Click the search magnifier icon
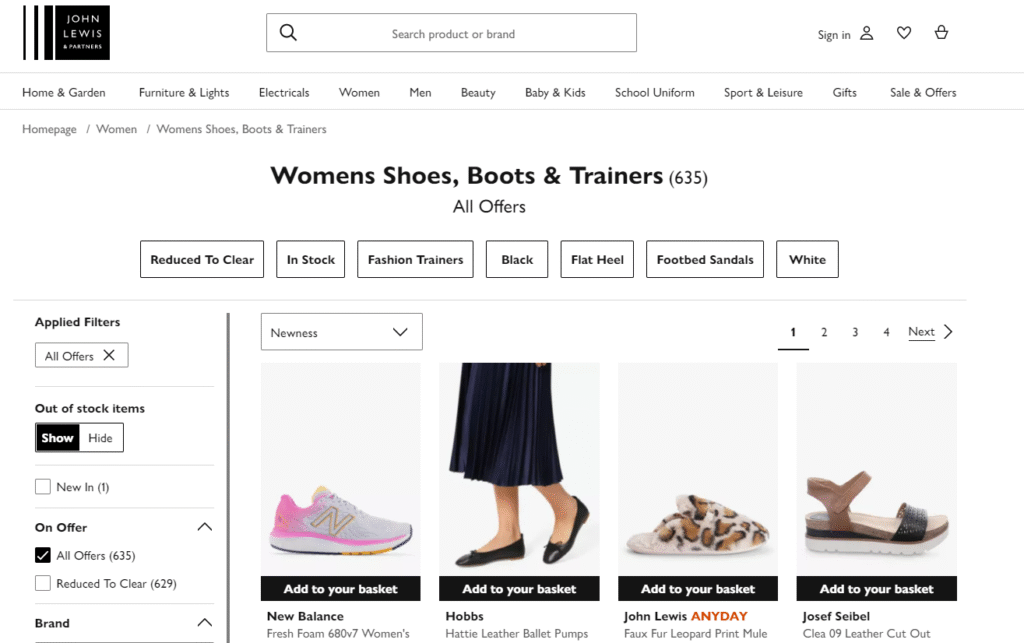1024x643 pixels. (288, 33)
